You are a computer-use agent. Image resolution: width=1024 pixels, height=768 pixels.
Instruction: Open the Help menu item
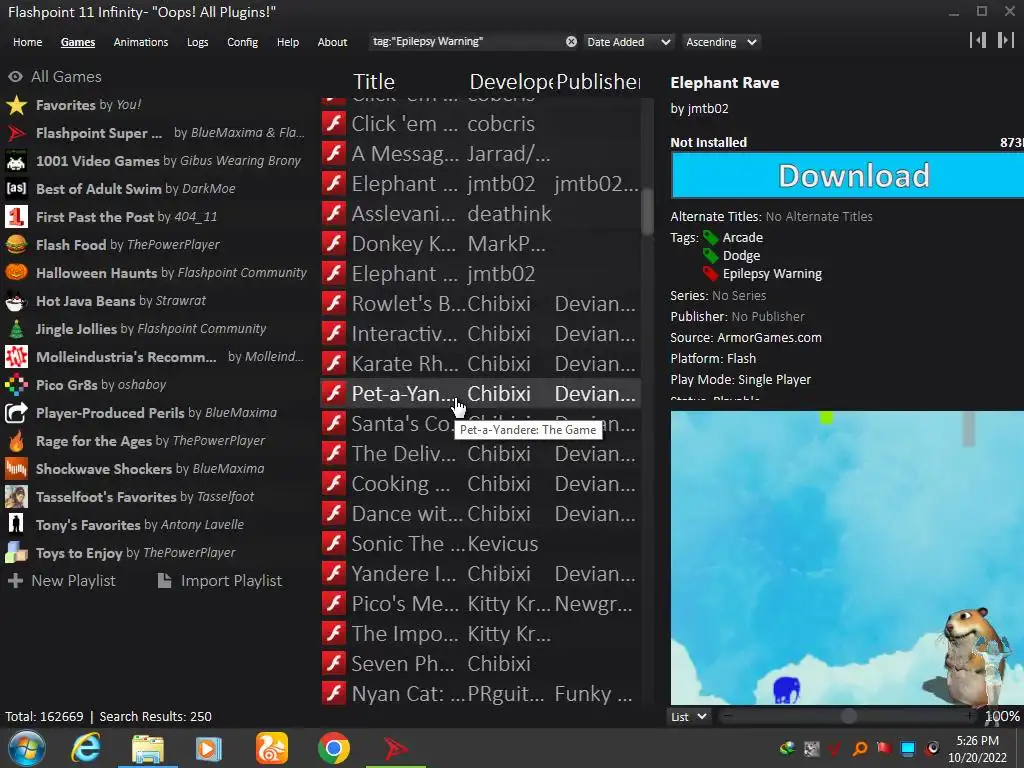click(x=287, y=42)
